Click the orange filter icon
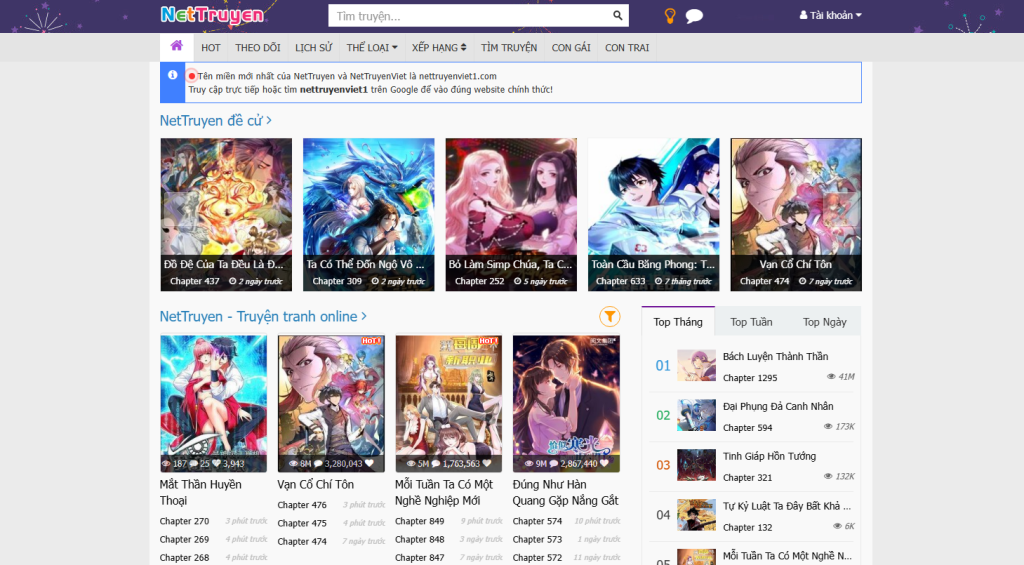 click(x=609, y=317)
